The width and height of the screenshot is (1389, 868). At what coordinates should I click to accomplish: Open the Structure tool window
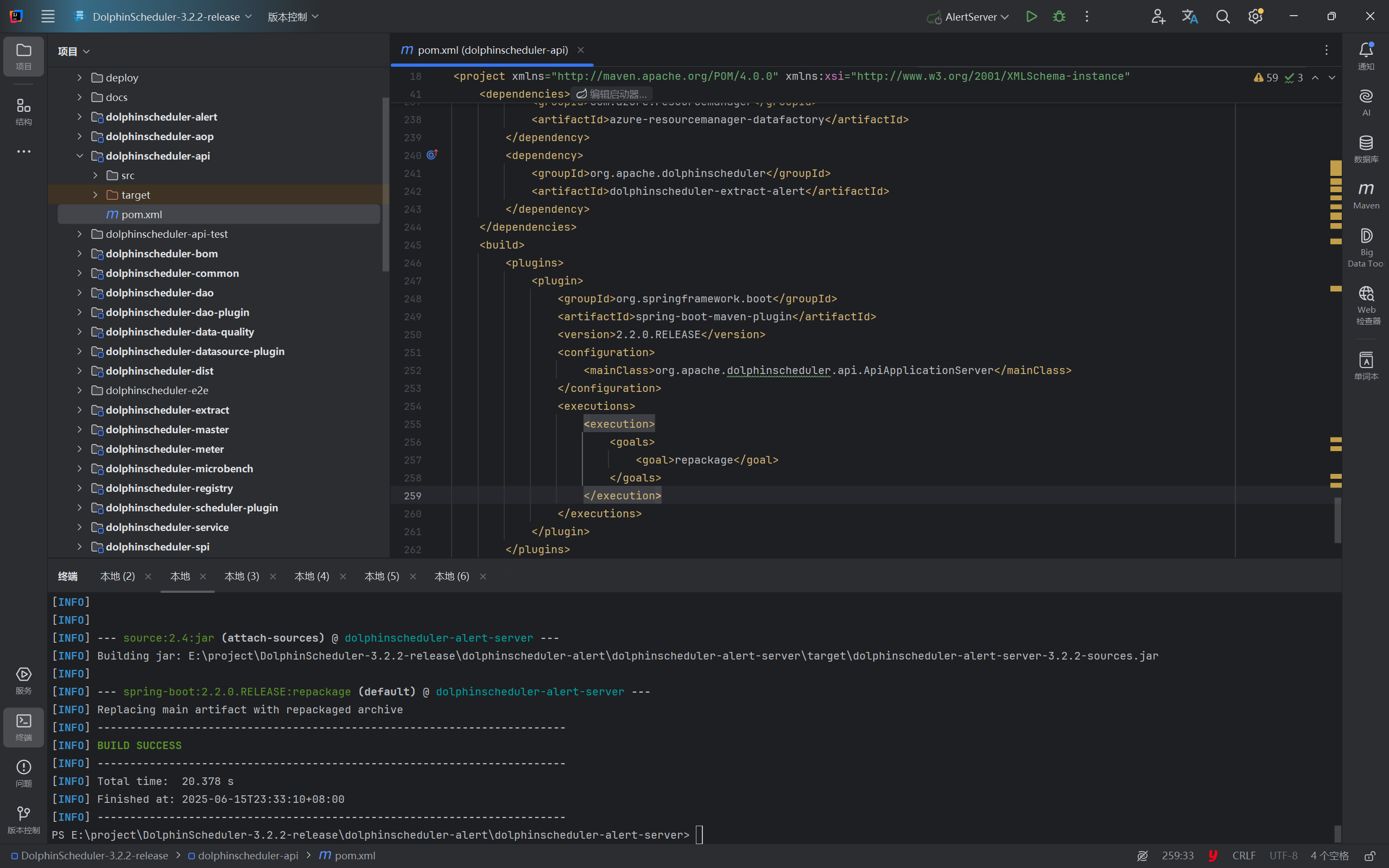click(23, 111)
